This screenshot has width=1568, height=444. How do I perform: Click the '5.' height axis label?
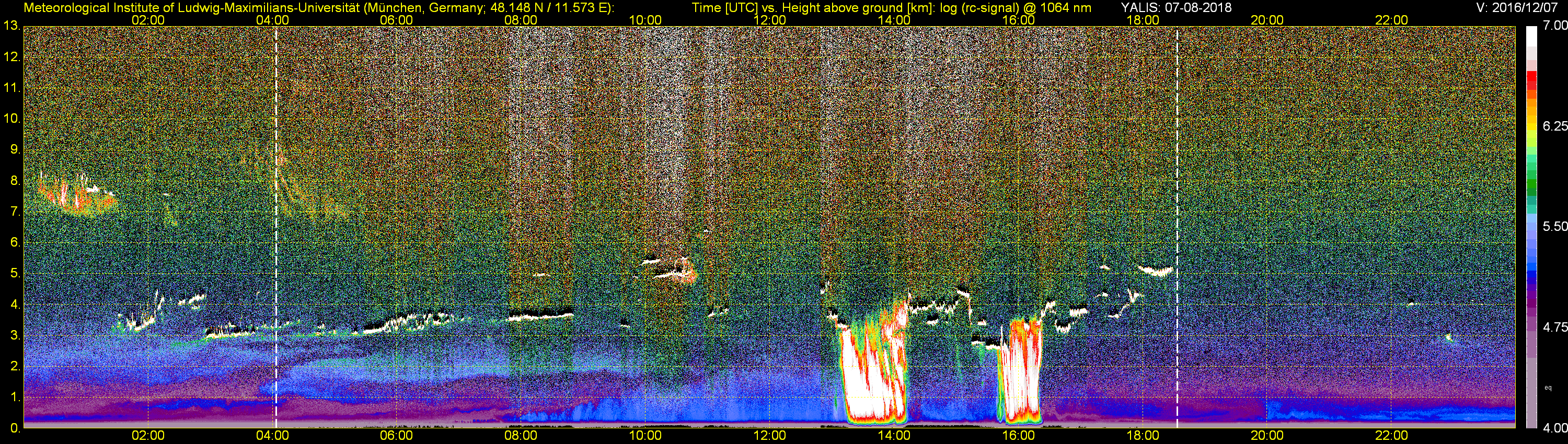point(15,273)
